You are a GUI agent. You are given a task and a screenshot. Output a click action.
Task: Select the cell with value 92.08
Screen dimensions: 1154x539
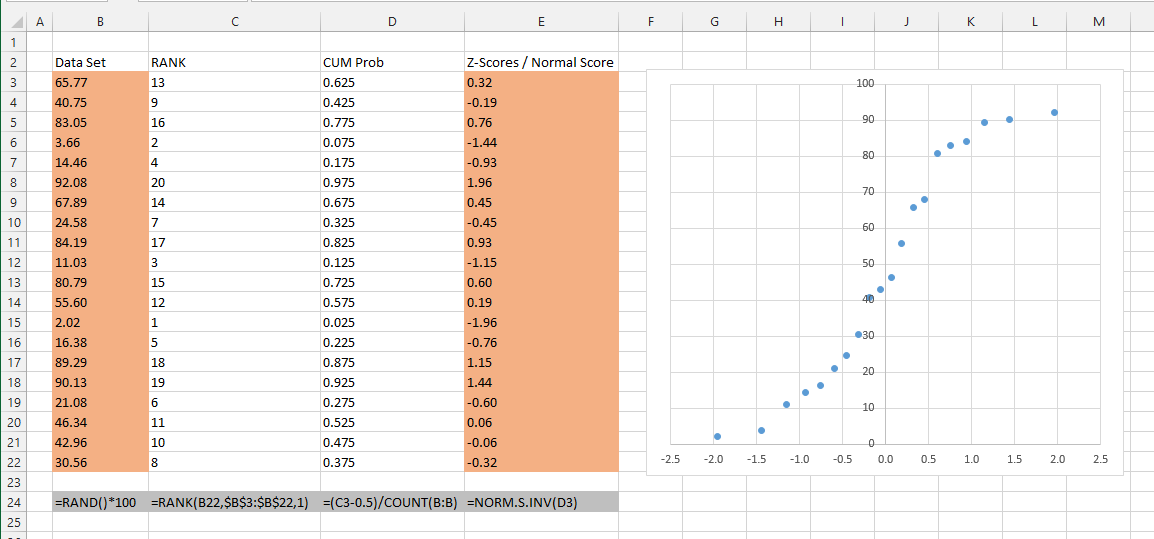point(100,182)
